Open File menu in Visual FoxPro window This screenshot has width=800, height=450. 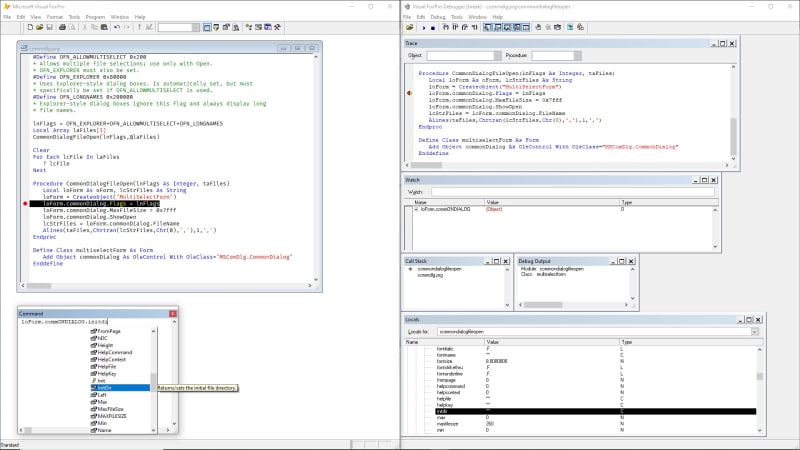(x=7, y=17)
